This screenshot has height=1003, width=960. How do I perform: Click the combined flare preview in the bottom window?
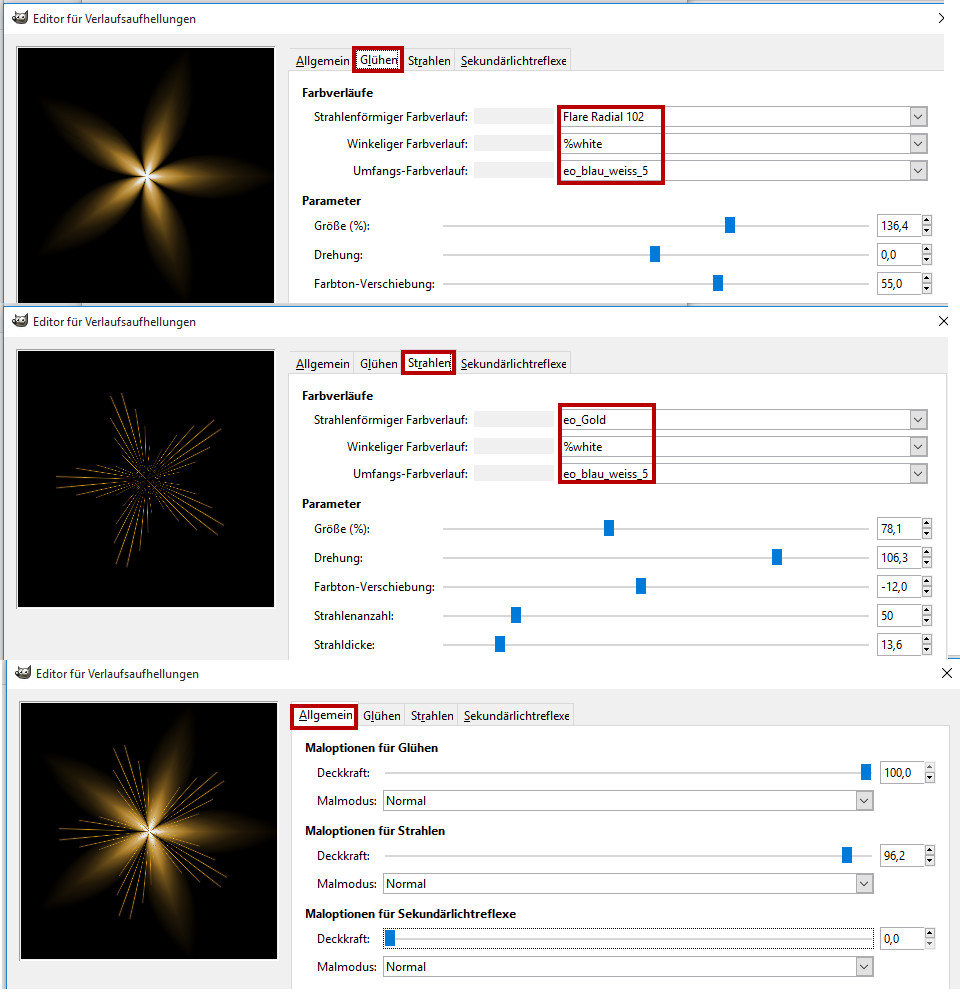coord(149,830)
